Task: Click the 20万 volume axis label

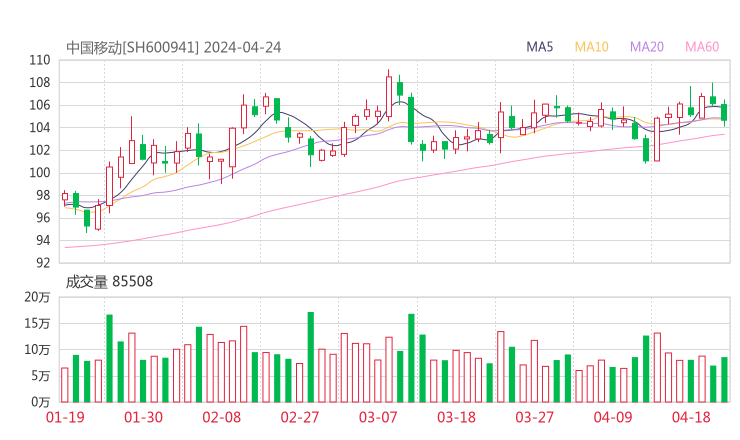Action: (x=37, y=297)
